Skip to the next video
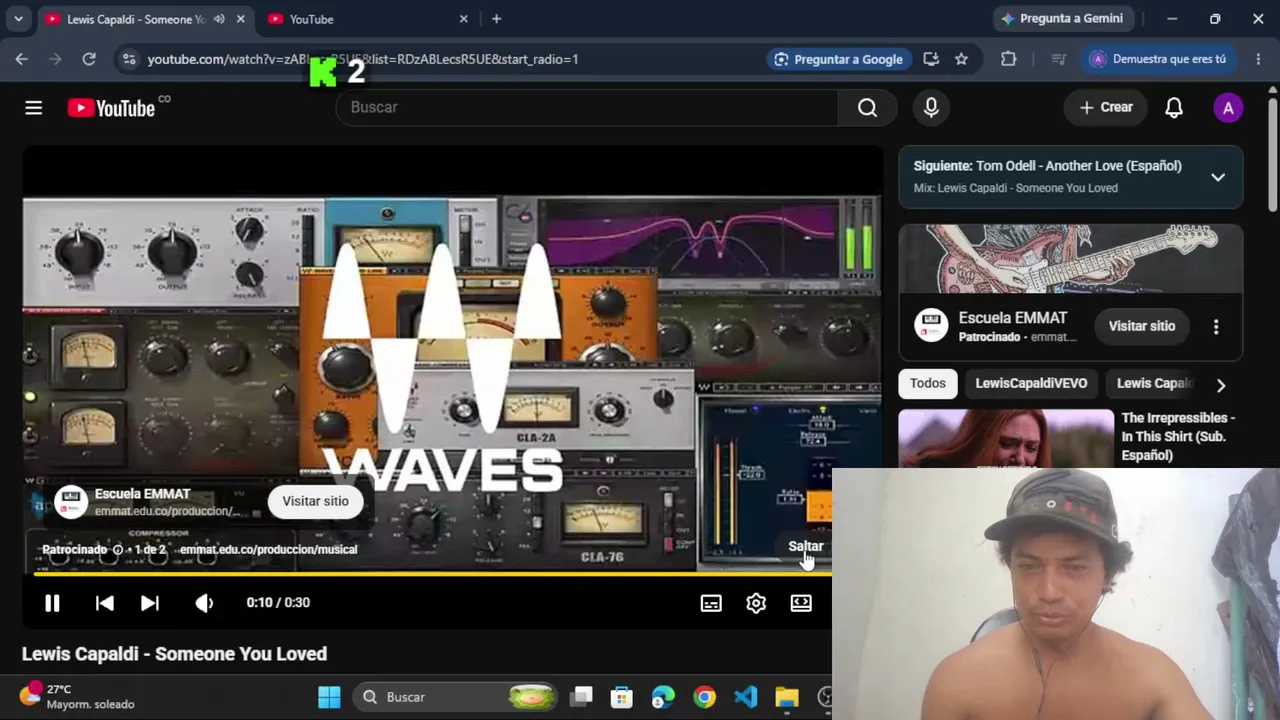The height and width of the screenshot is (720, 1280). coord(150,603)
